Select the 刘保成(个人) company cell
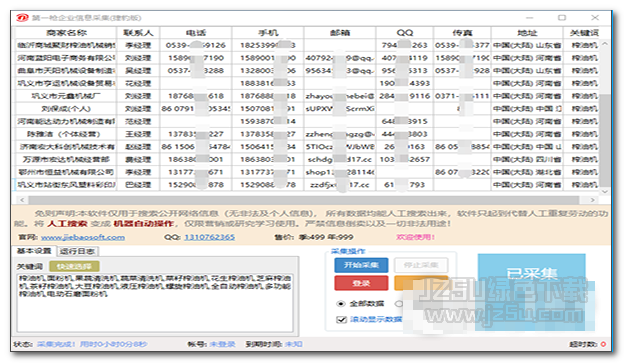Image resolution: width=624 pixels, height=363 pixels. pyautogui.click(x=66, y=109)
